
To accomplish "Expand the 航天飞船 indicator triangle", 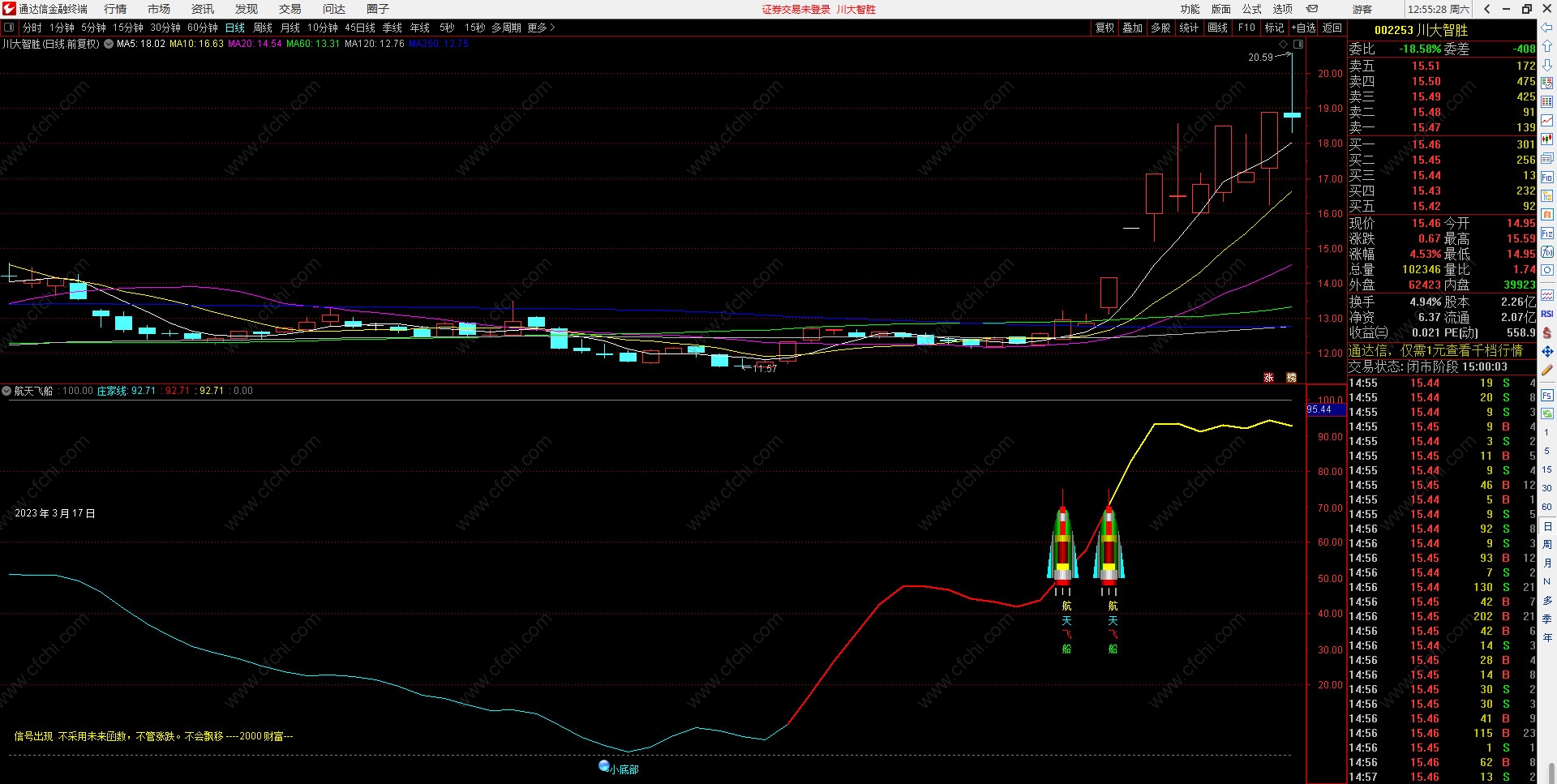I will 7,391.
